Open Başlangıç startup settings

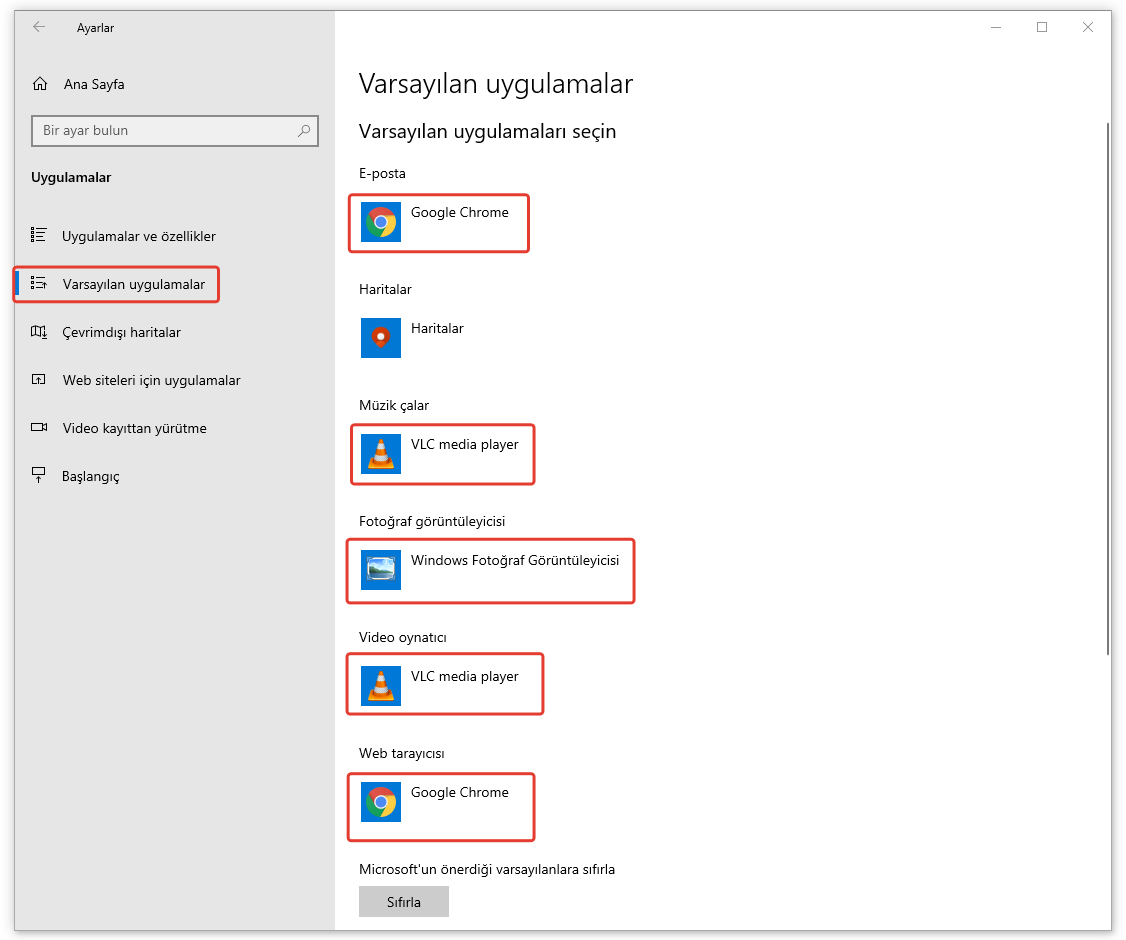(x=90, y=476)
